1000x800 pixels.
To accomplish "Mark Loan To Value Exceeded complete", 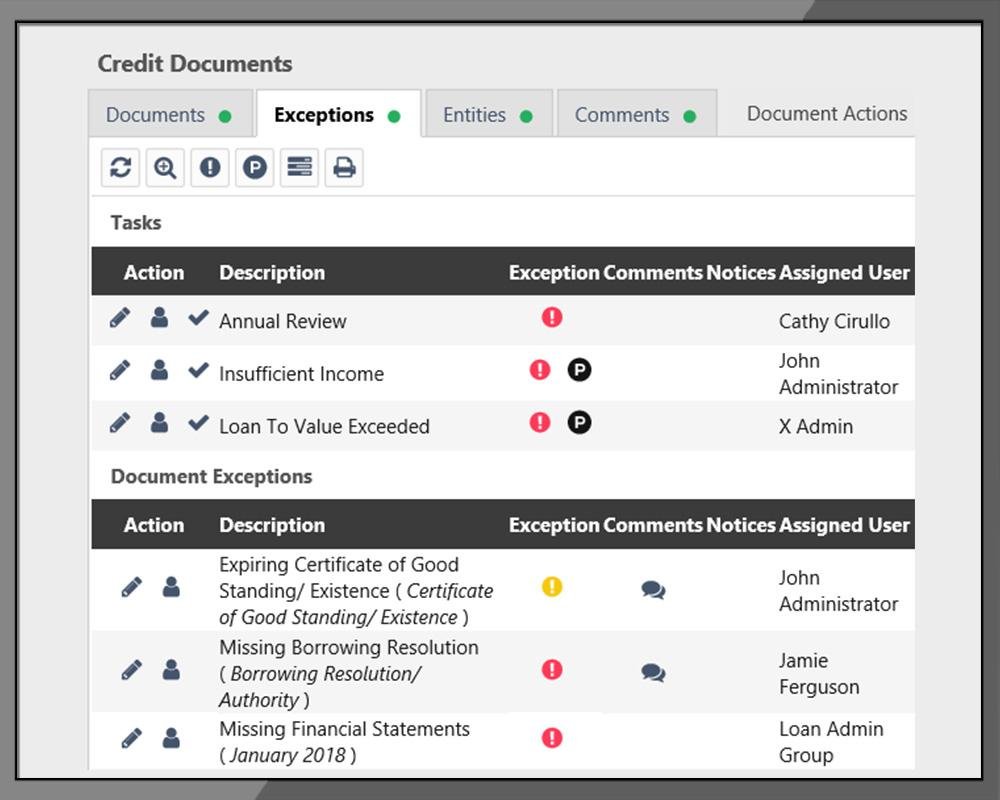I will (198, 423).
